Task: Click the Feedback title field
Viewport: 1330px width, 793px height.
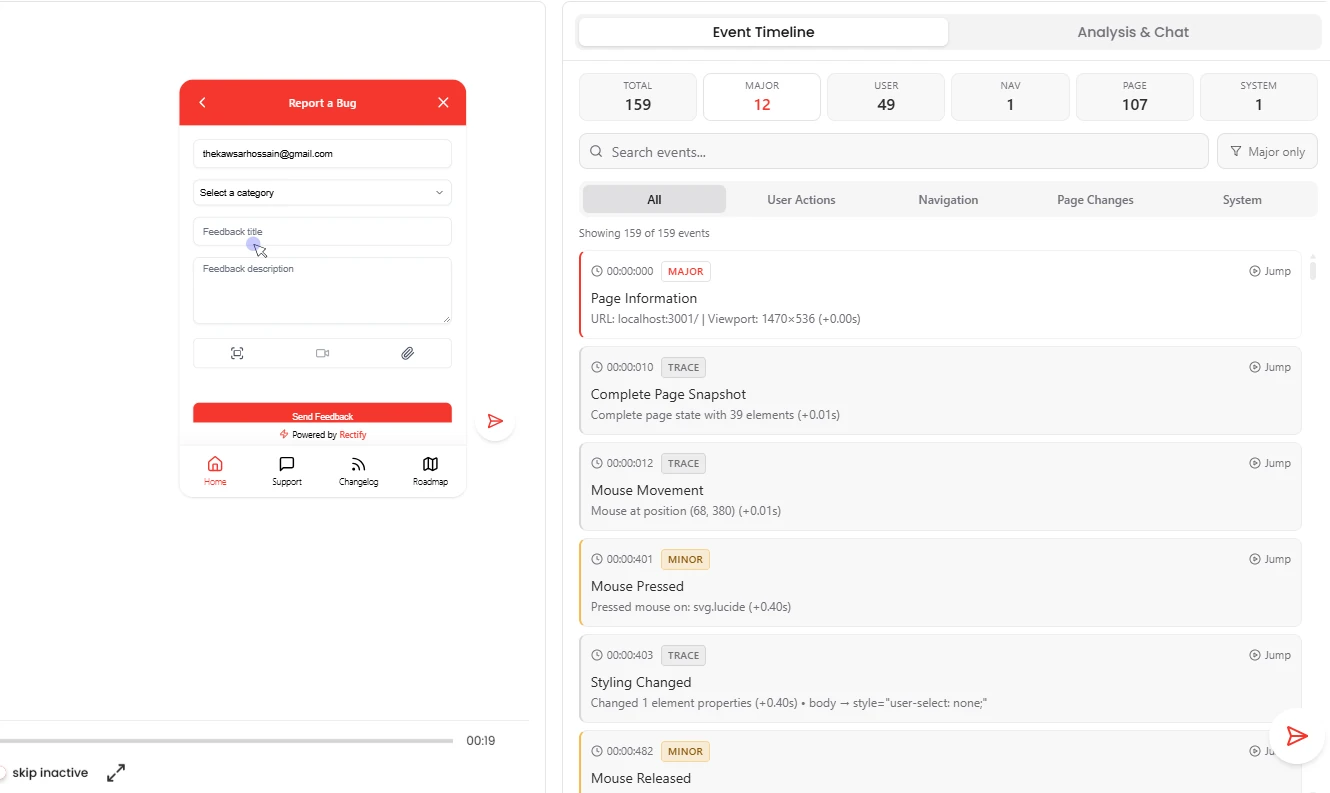Action: [322, 231]
